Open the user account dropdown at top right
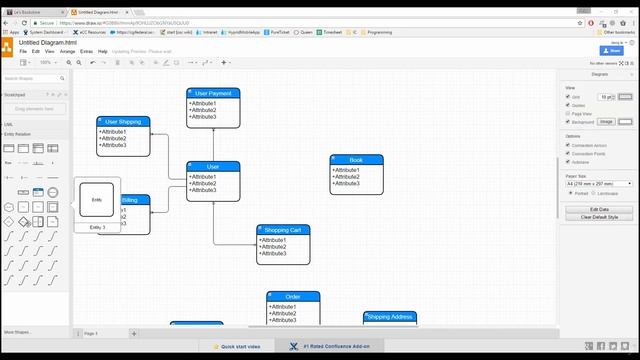This screenshot has width=640, height=360. (x=619, y=42)
